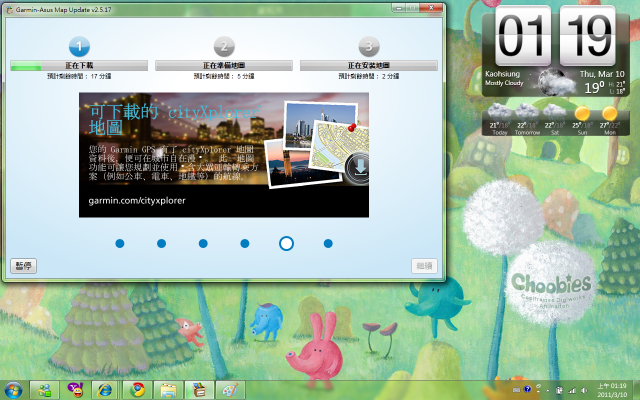Click the cloudy moon weather icon
Screen dimensions: 640x400
point(556,82)
